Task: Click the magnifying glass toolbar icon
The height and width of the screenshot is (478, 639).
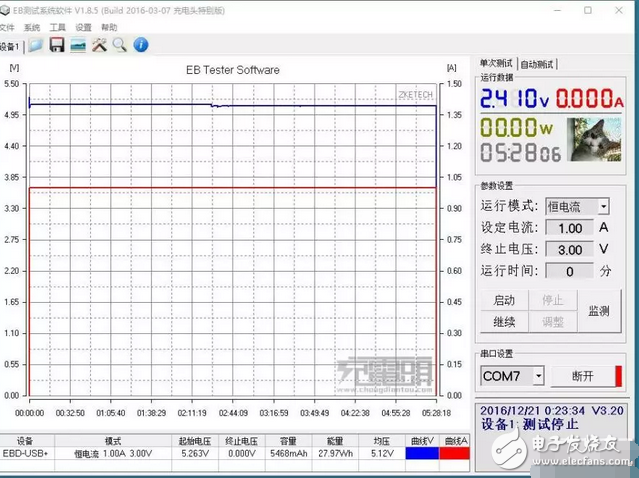Action: click(x=120, y=45)
